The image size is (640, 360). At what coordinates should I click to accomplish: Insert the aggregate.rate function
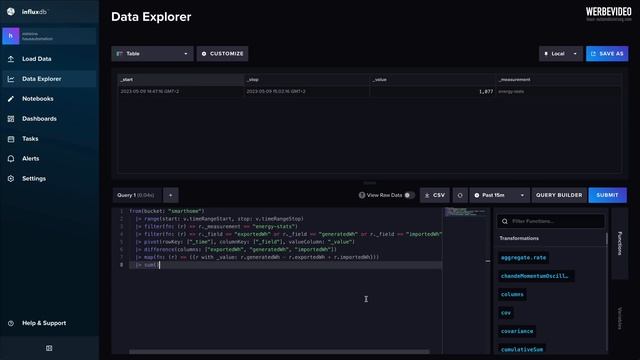[523, 258]
